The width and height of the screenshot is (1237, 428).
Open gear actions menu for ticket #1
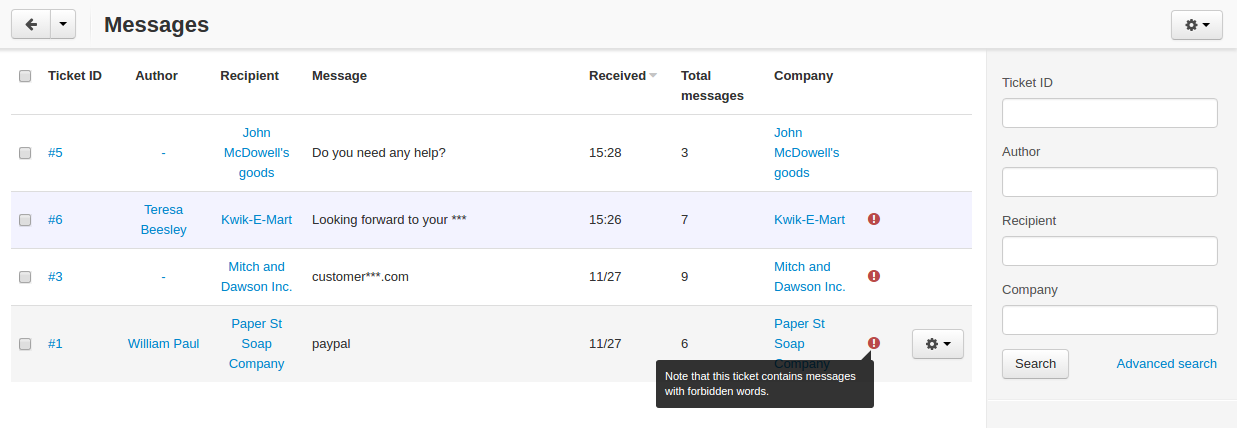[938, 344]
